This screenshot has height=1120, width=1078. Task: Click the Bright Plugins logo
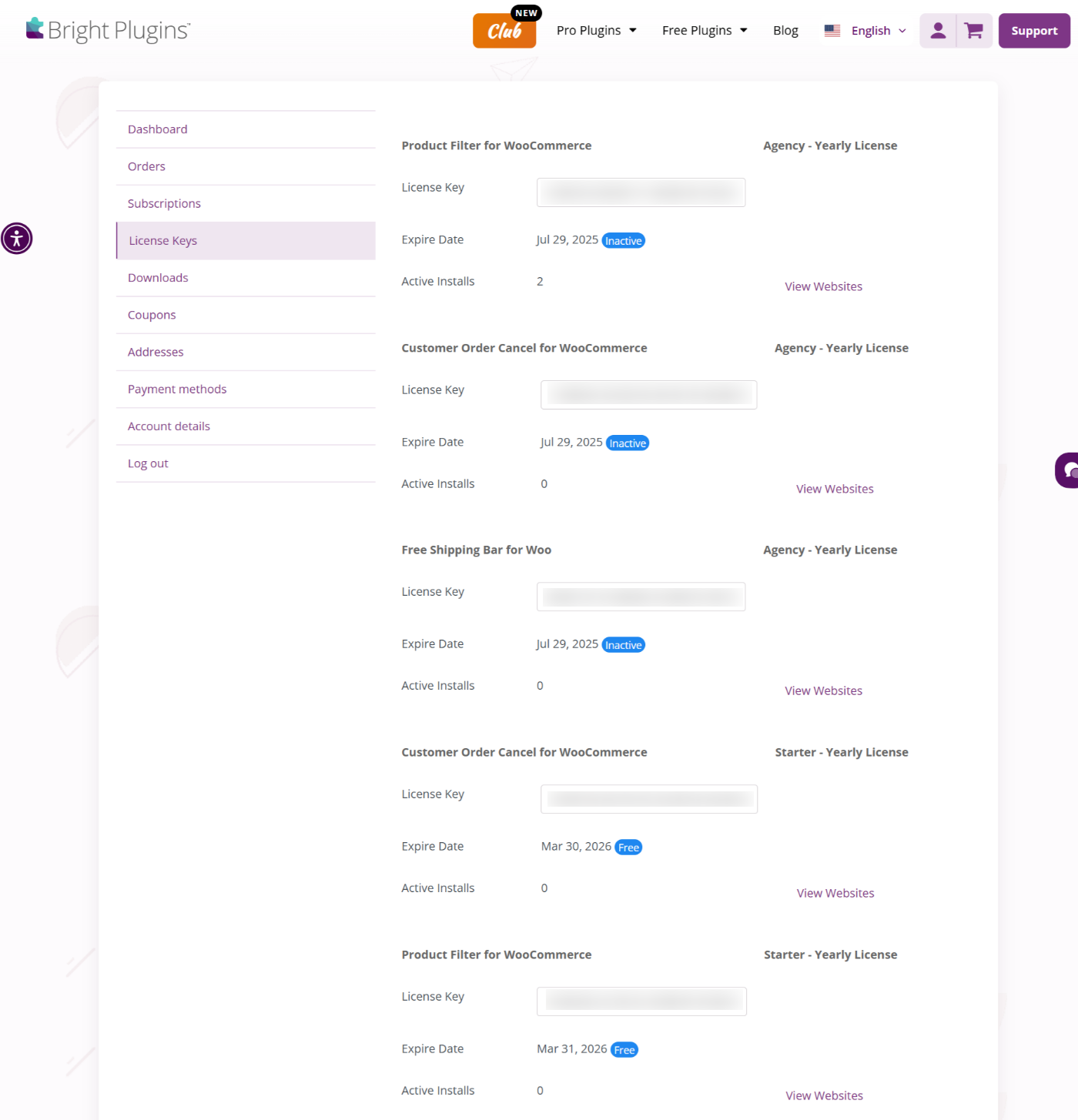(x=107, y=29)
